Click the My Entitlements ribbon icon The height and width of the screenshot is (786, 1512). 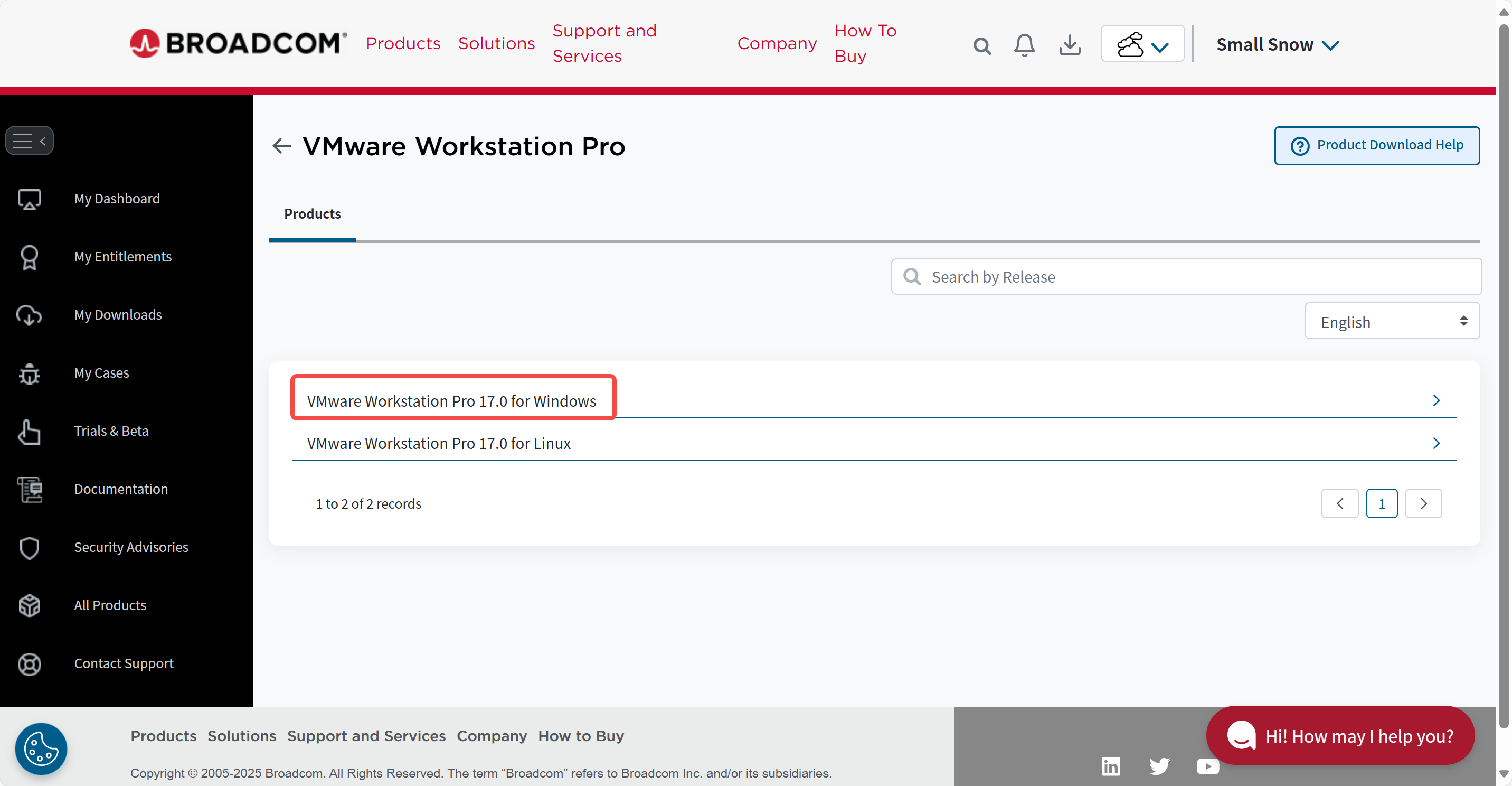point(30,257)
